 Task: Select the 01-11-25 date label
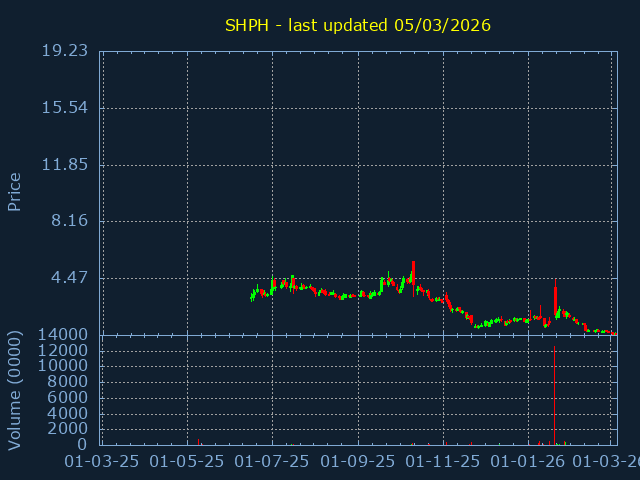tap(443, 461)
